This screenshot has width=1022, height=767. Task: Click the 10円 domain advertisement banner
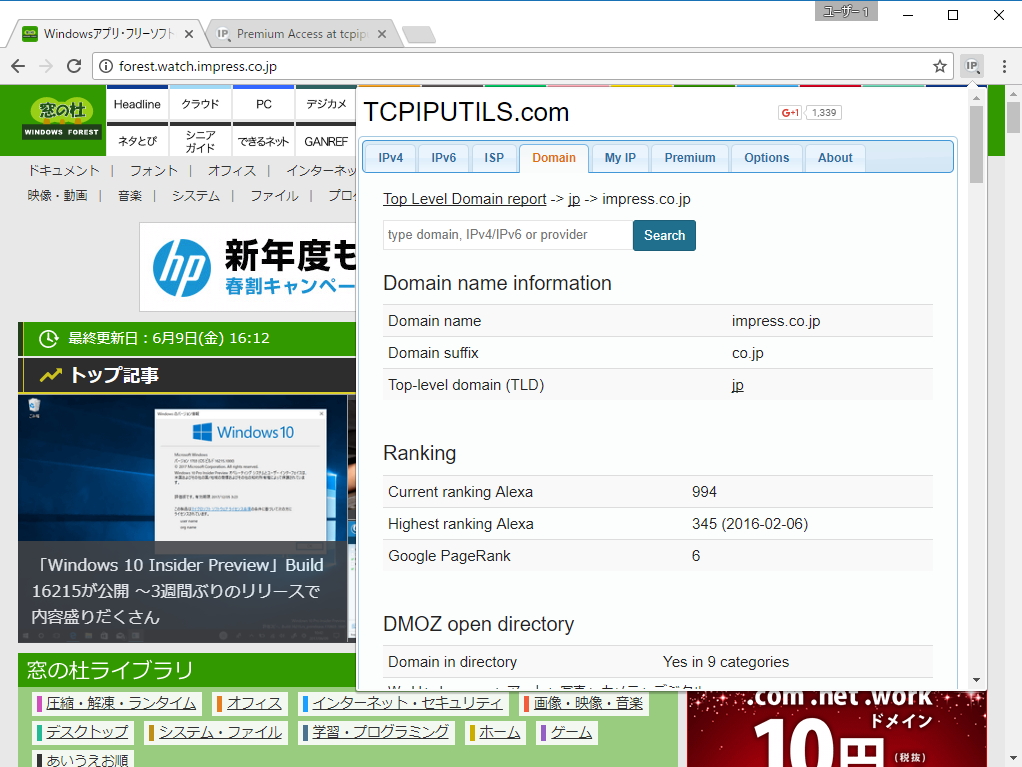[837, 729]
